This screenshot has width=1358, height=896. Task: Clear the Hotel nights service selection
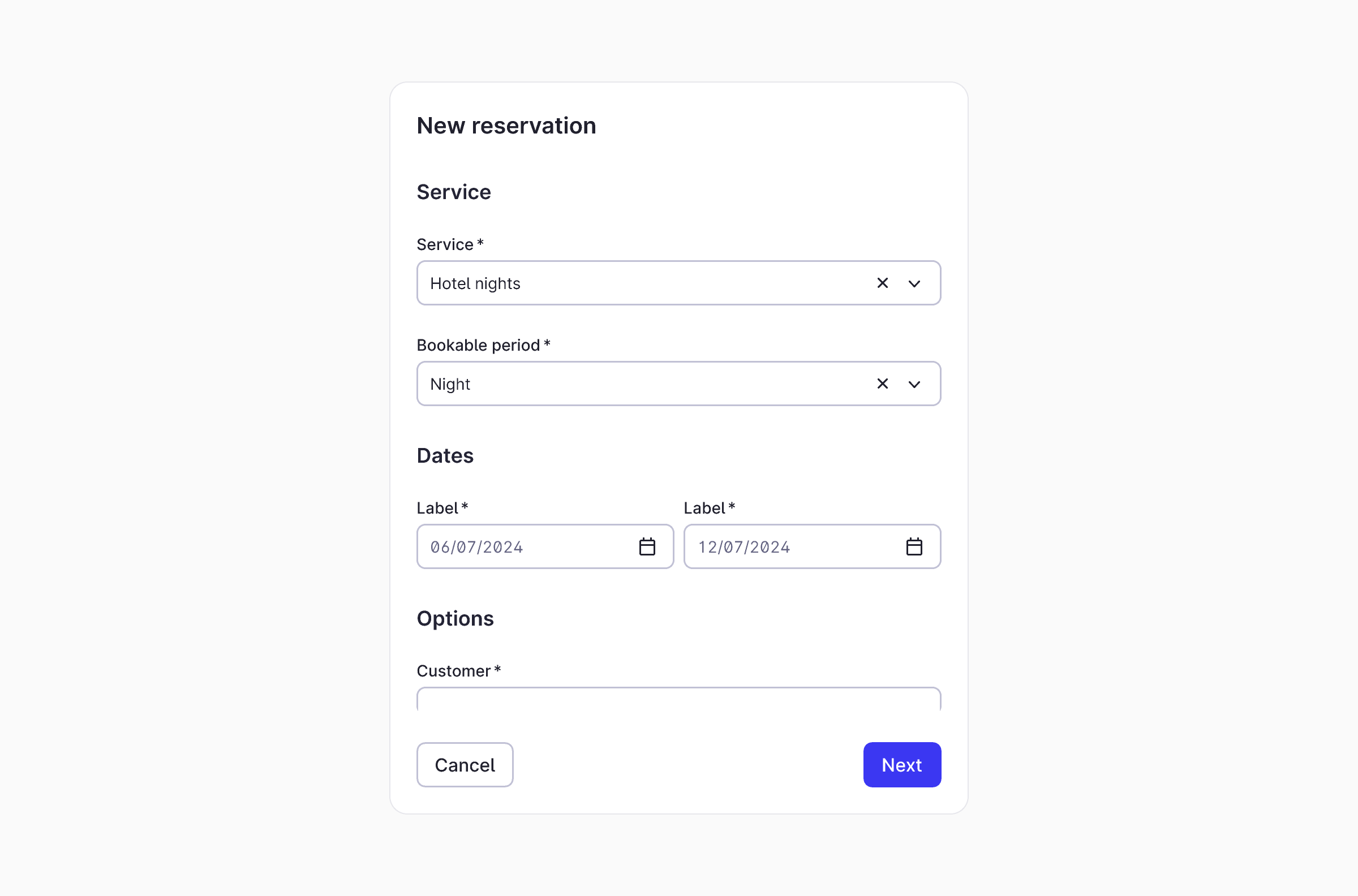point(882,283)
